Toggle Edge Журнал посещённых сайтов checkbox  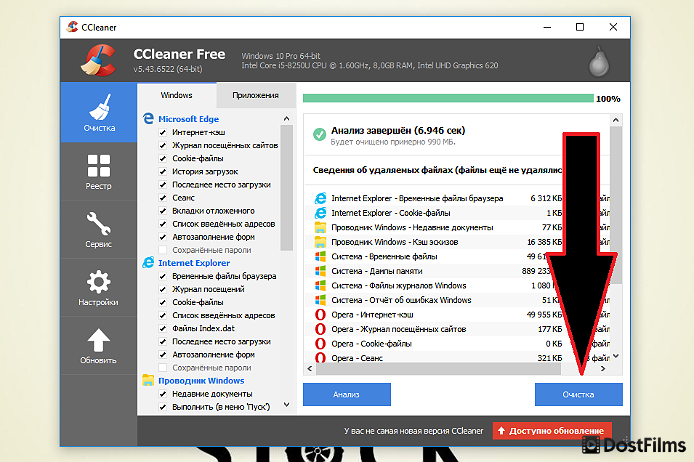162,145
